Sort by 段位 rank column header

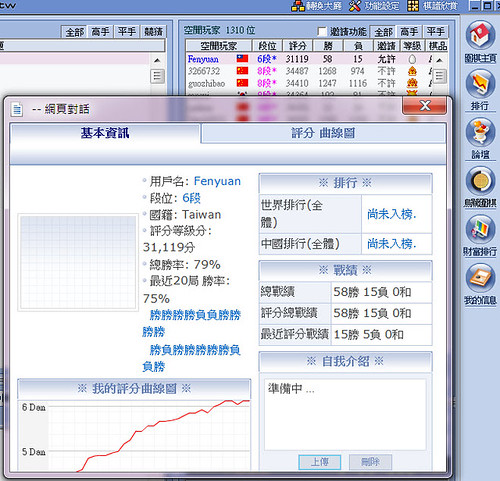267,46
